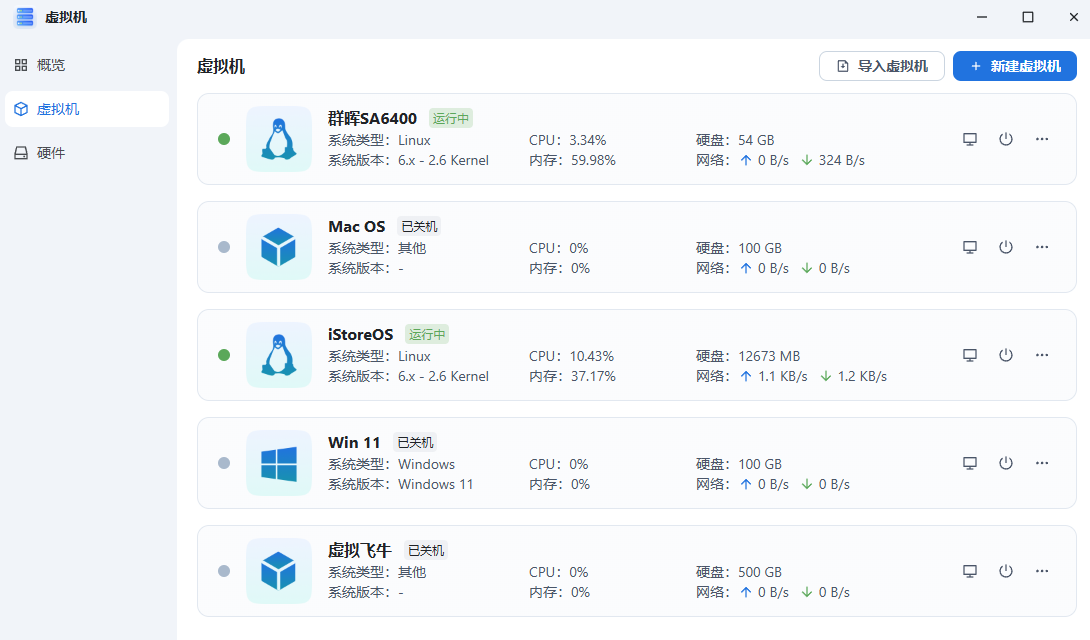The image size is (1090, 640).
Task: Click the Win 11 VM name
Action: click(355, 443)
